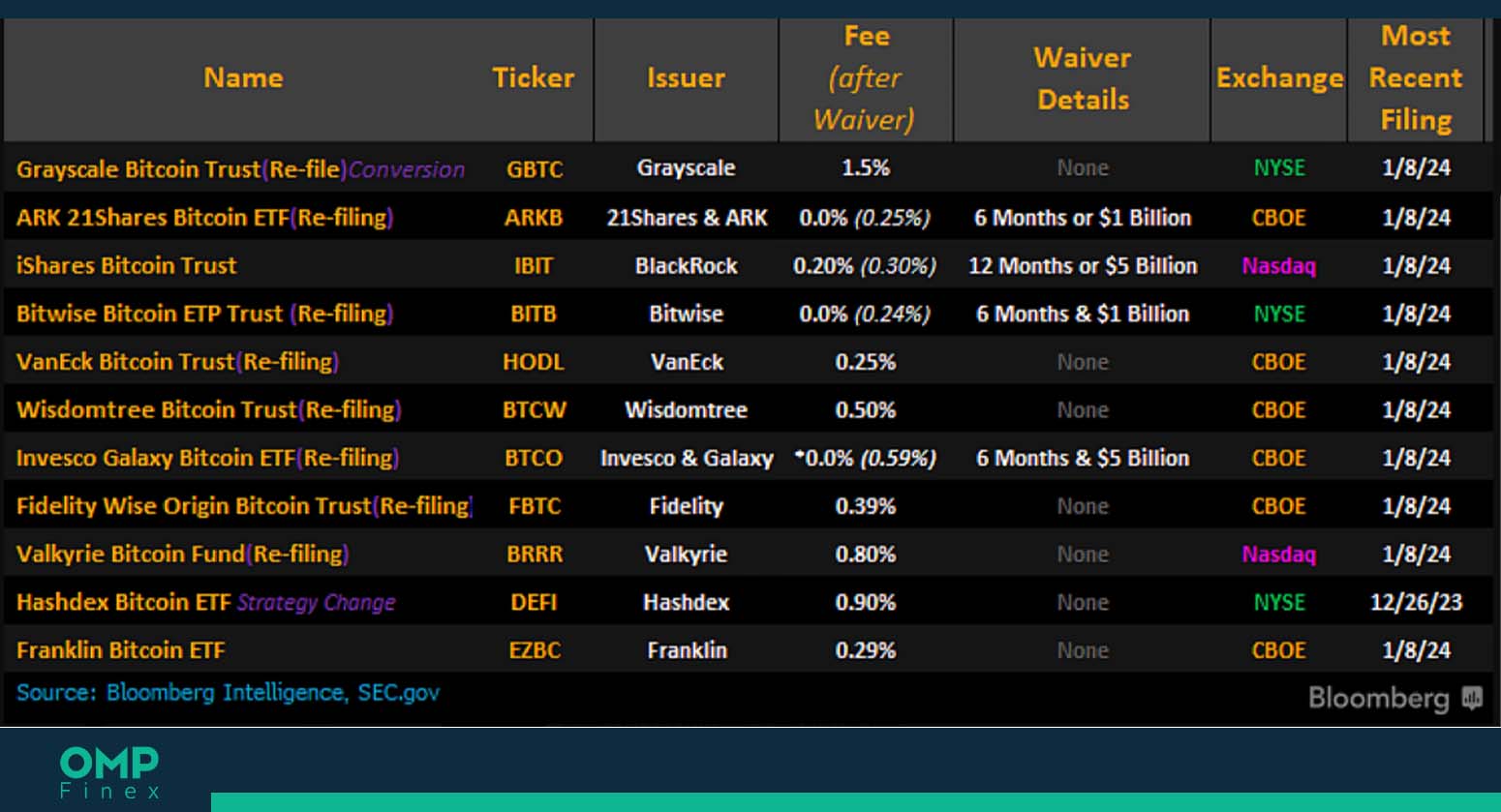Screen dimensions: 1501x812
Task: Click the Hashdex issuer cell
Action: coord(686,602)
